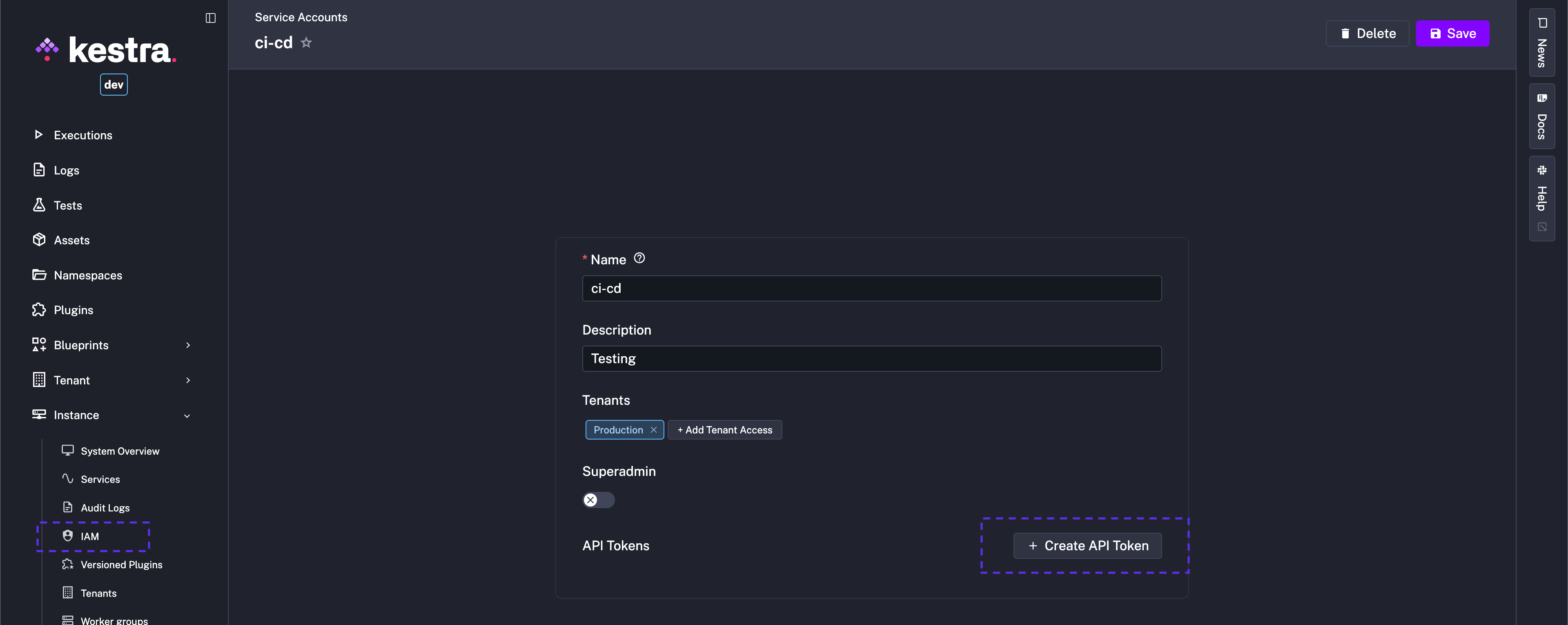Click the IAM icon under Instance

point(67,536)
